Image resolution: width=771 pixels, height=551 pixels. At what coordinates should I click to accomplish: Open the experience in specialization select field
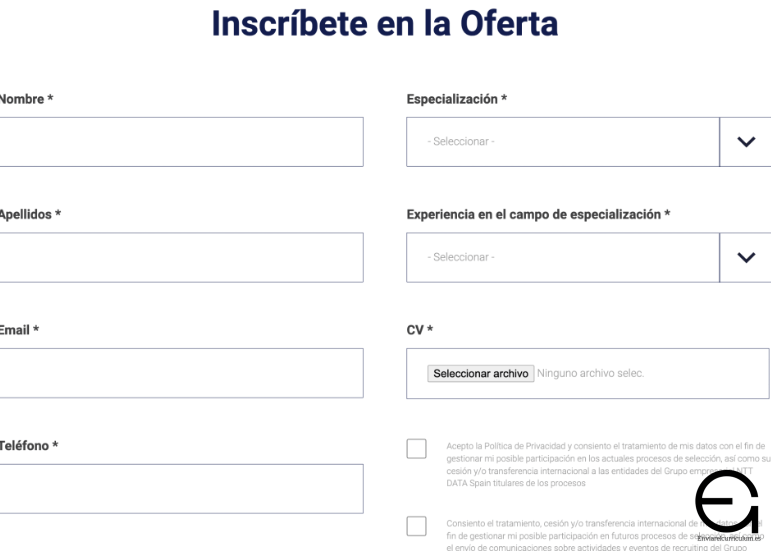[x=562, y=258]
